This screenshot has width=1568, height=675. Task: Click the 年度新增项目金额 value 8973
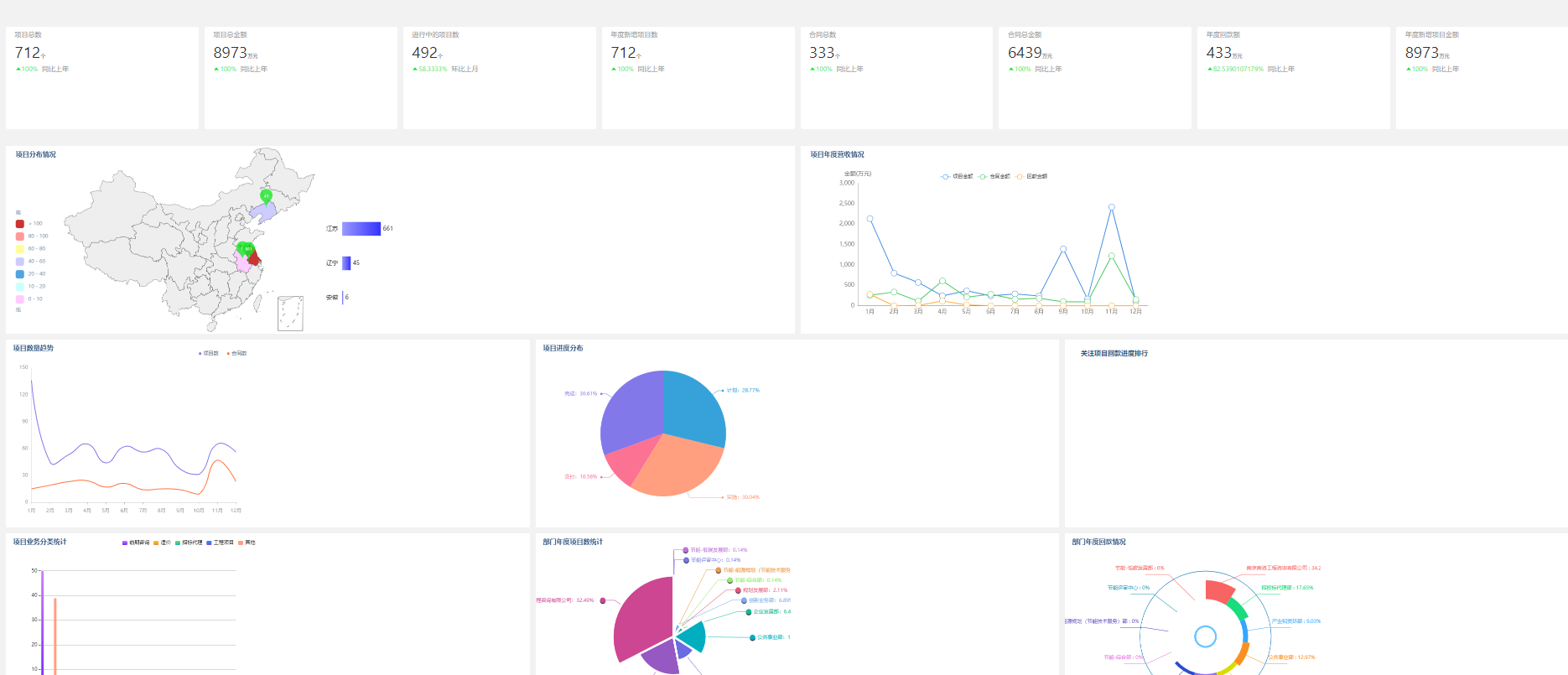tap(1422, 53)
